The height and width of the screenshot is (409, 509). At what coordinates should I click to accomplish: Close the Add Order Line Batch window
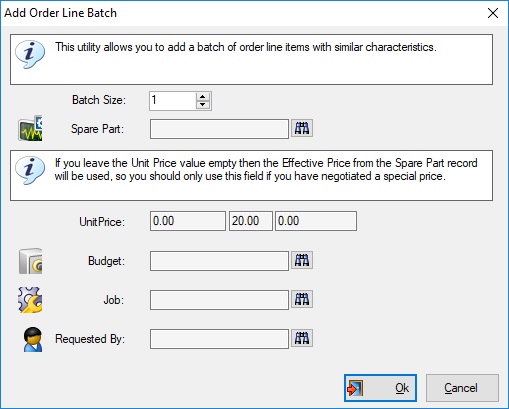click(x=493, y=13)
